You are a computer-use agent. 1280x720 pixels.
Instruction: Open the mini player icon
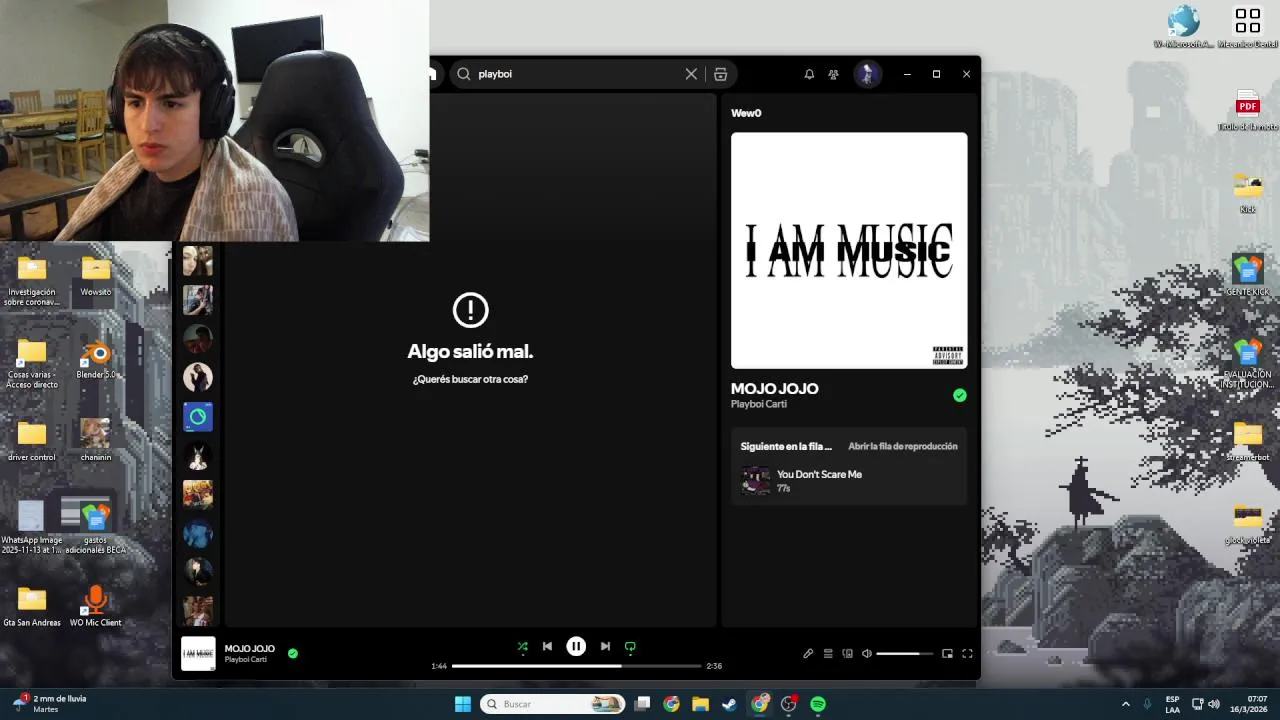click(947, 654)
